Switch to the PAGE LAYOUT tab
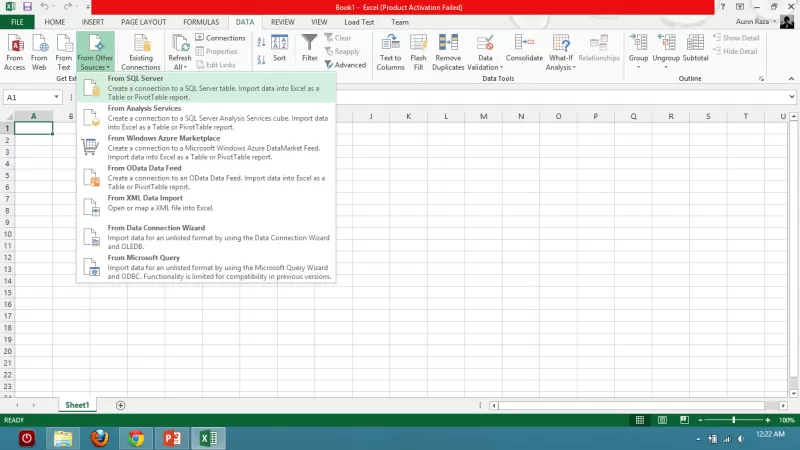Image resolution: width=800 pixels, height=450 pixels. pyautogui.click(x=143, y=22)
